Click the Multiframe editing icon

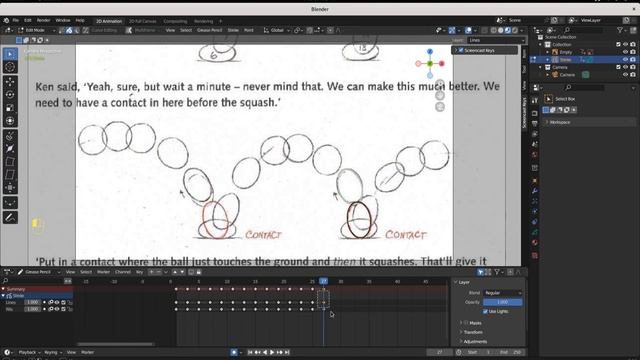[129, 30]
